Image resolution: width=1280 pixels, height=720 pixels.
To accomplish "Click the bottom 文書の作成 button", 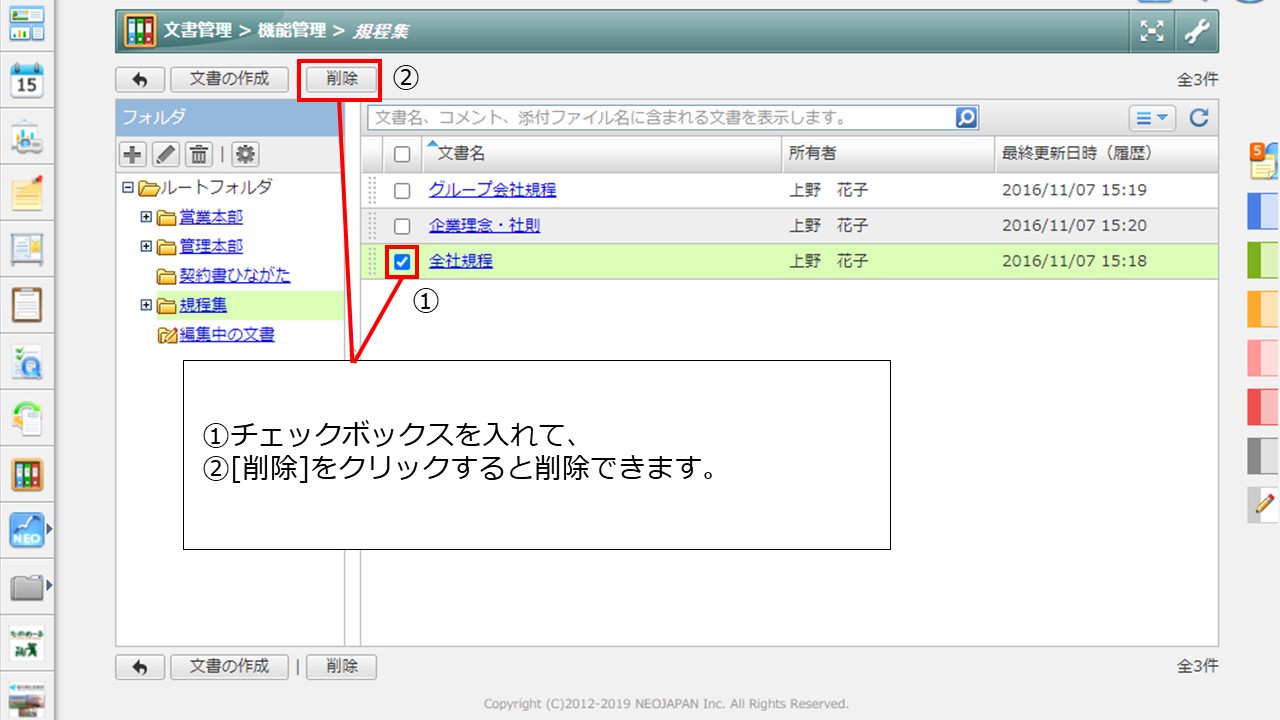I will coord(230,667).
